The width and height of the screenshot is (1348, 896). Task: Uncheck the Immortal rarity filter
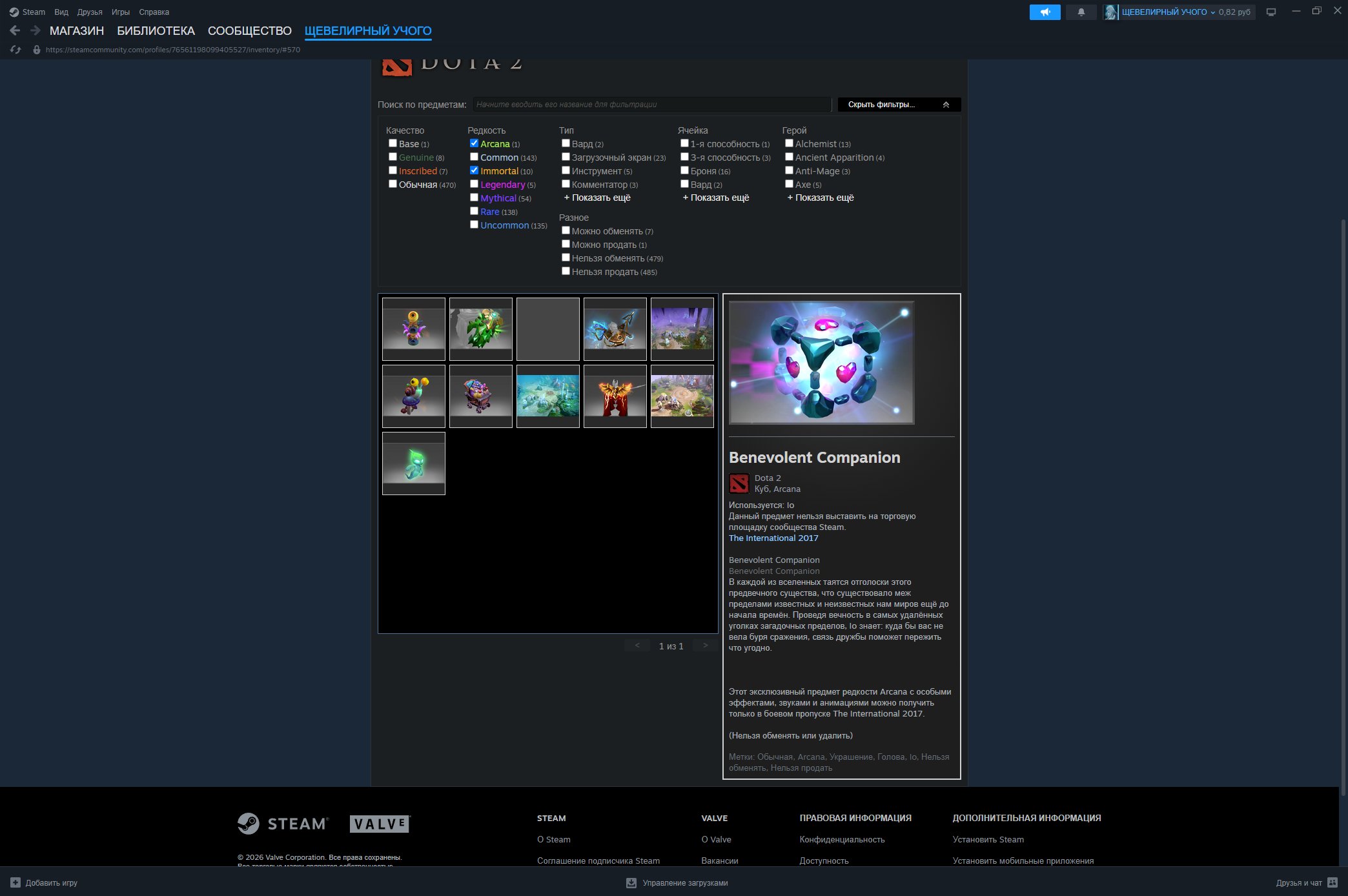(474, 170)
